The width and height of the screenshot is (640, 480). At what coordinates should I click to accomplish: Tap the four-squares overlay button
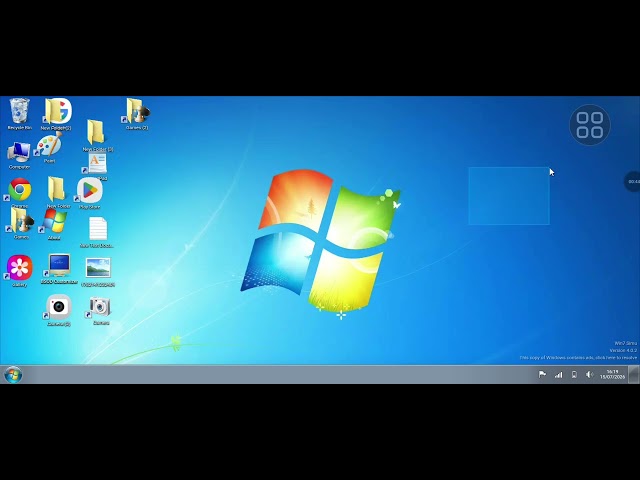pos(590,125)
